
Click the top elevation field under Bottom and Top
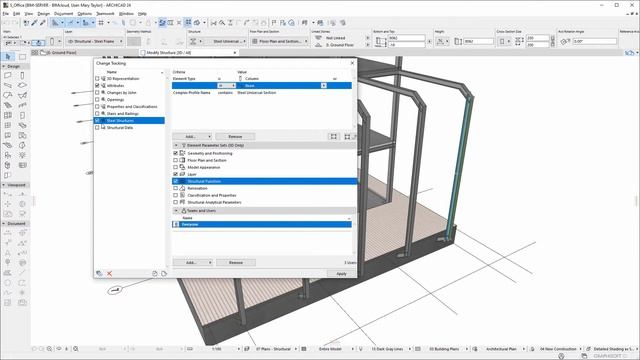407,38
